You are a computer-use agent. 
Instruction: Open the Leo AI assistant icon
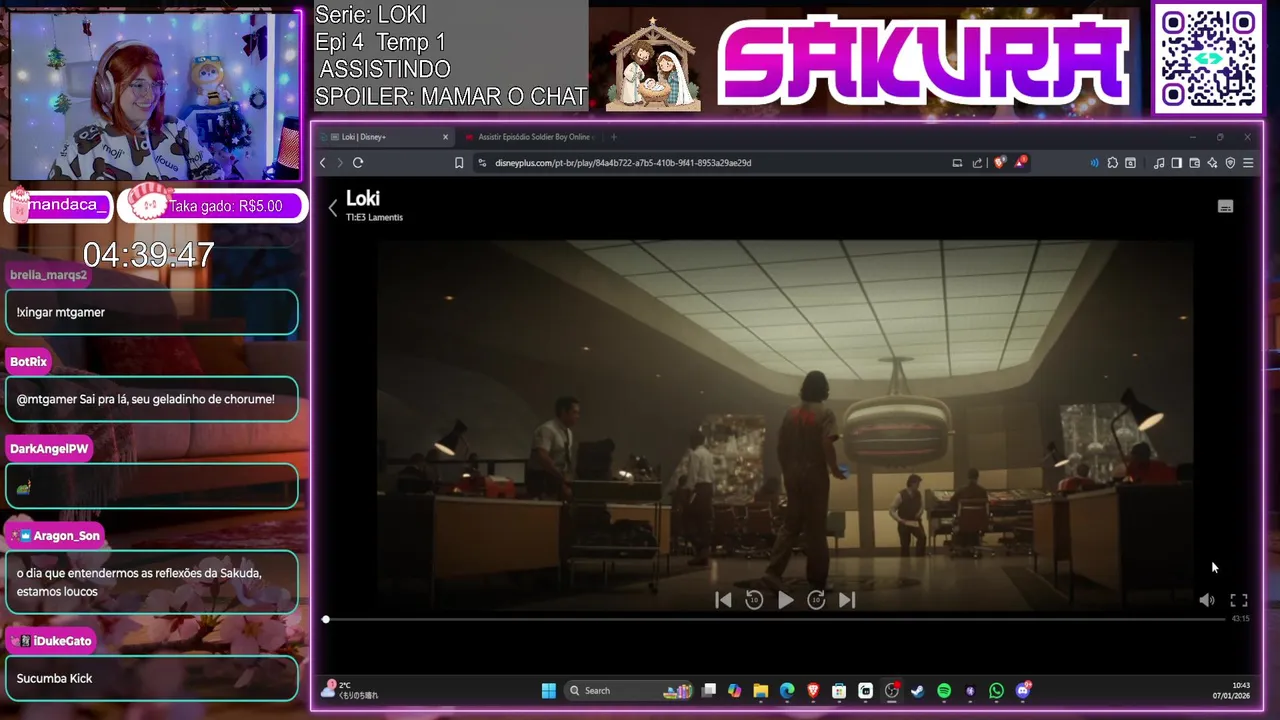1212,163
